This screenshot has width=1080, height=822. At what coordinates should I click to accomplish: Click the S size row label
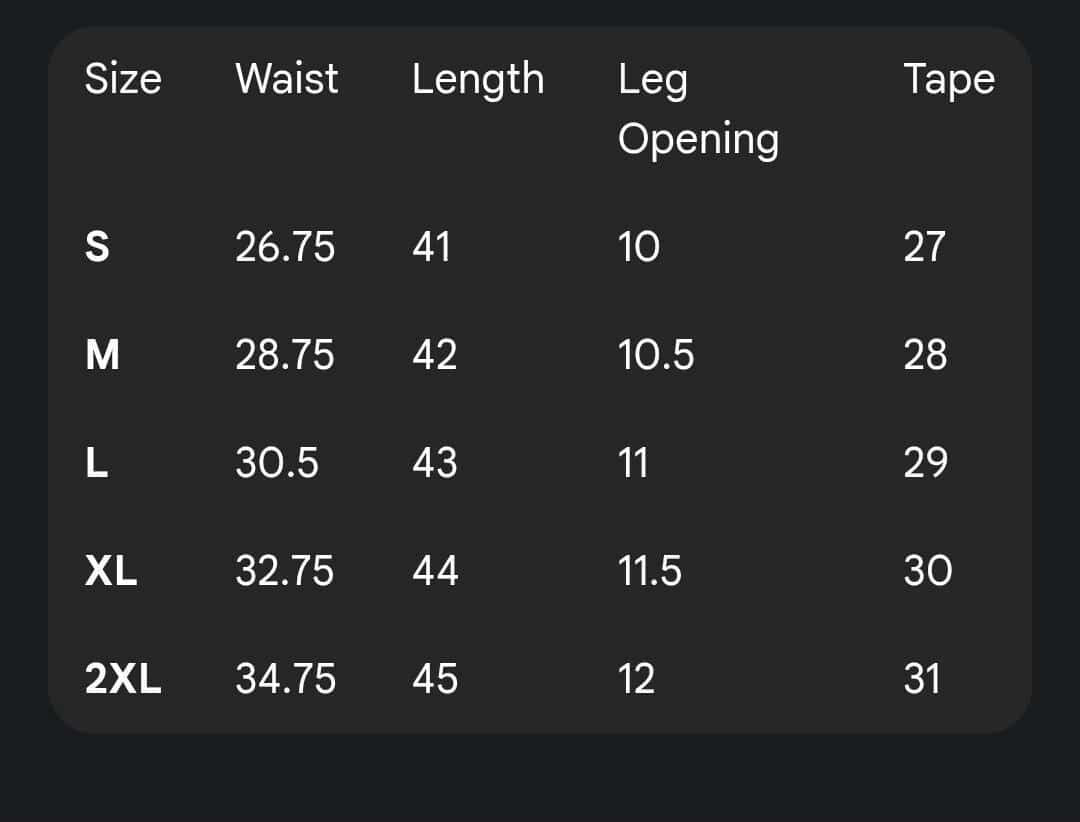point(97,246)
